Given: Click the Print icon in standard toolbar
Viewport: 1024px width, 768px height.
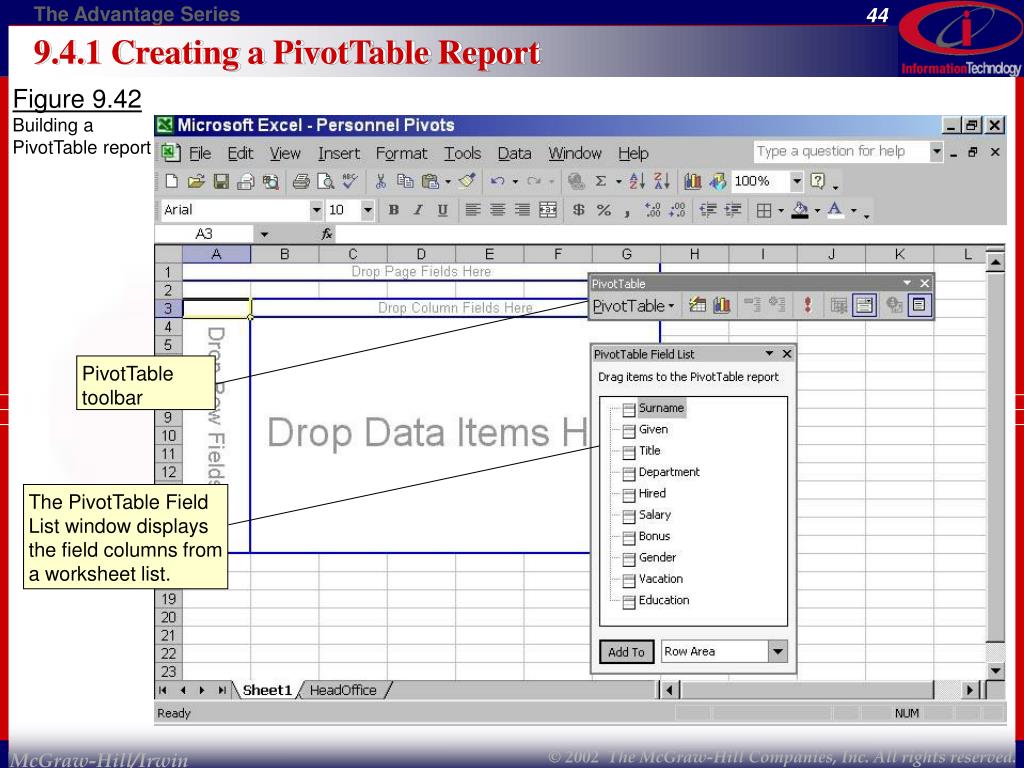Looking at the screenshot, I should pyautogui.click(x=300, y=182).
